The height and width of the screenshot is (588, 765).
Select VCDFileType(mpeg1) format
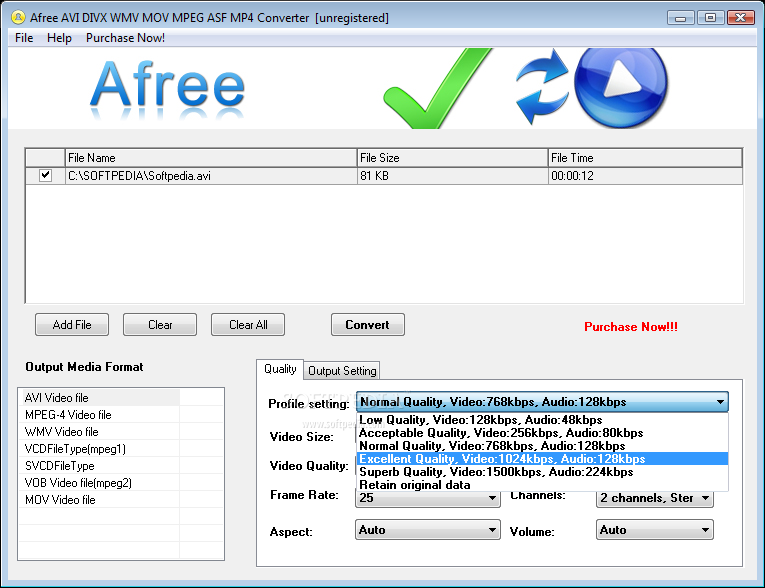(100, 449)
